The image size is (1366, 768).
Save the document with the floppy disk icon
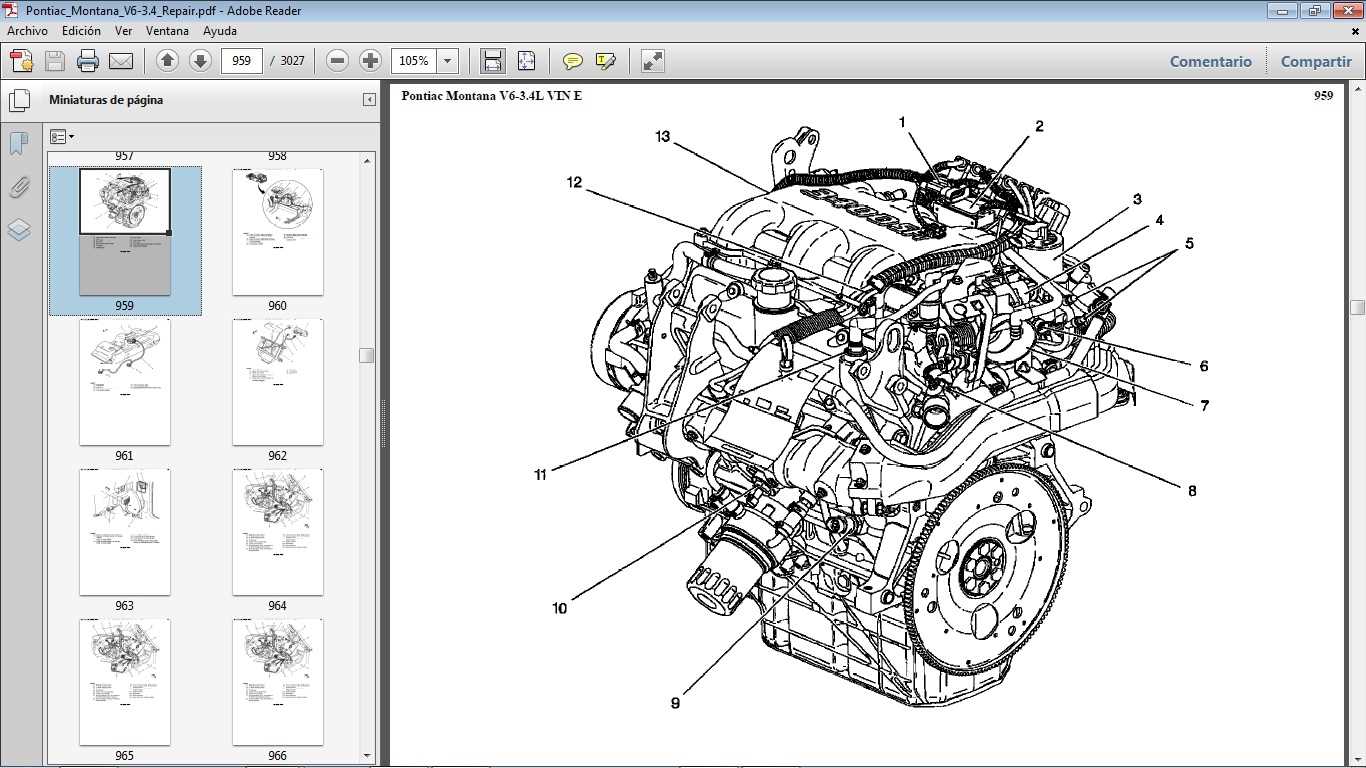tap(55, 61)
